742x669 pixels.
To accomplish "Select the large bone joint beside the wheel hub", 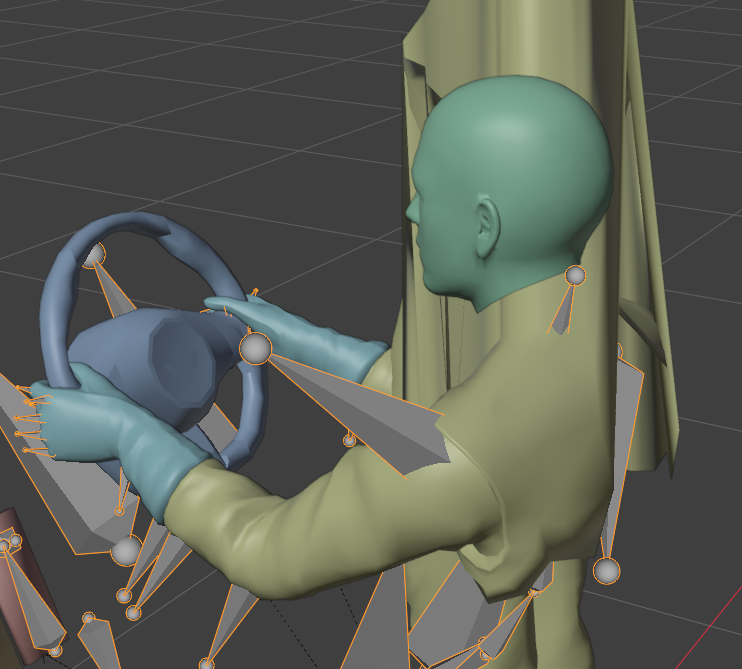I will click(x=256, y=349).
